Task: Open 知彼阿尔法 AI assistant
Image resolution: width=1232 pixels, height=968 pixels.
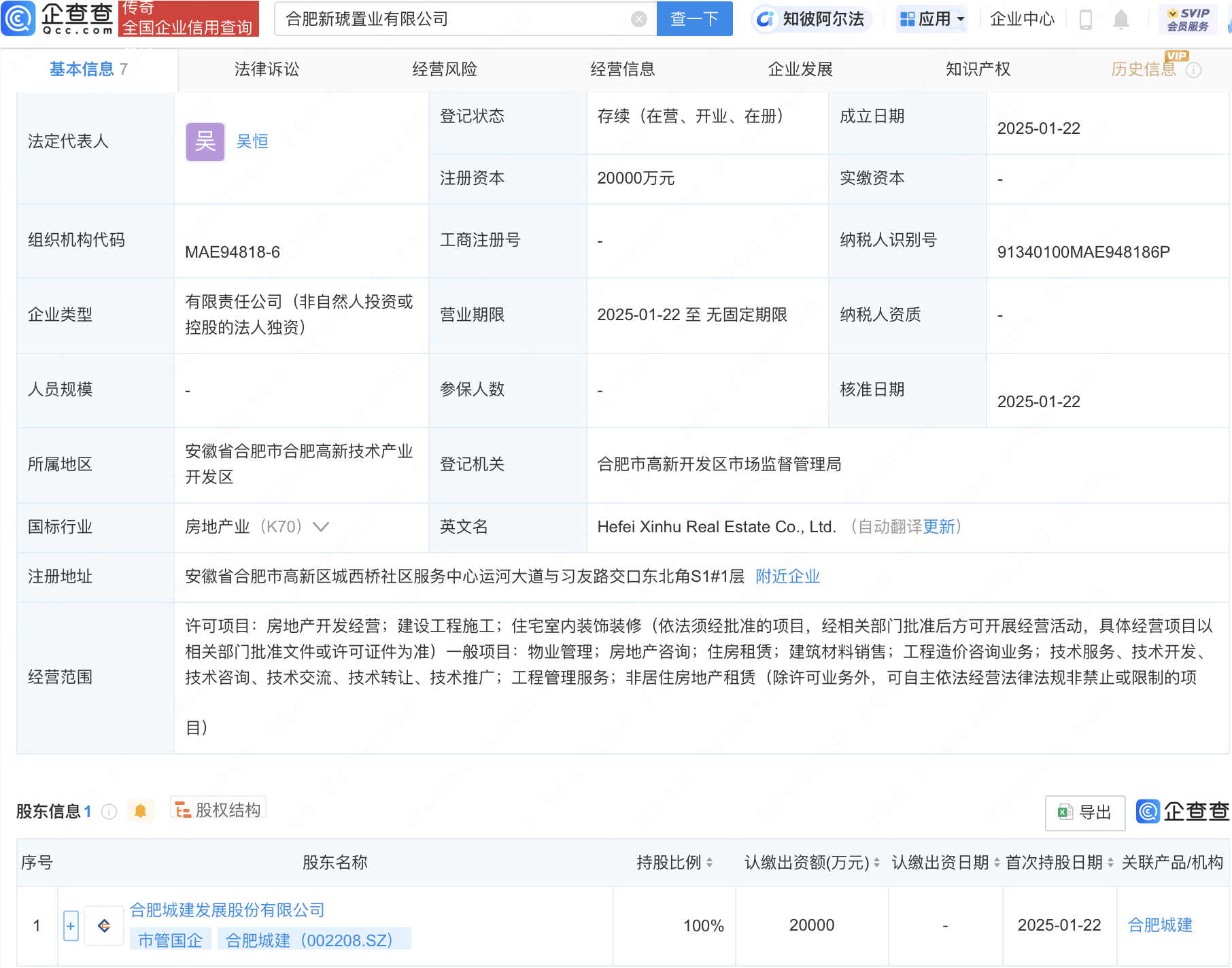Action: coord(811,19)
